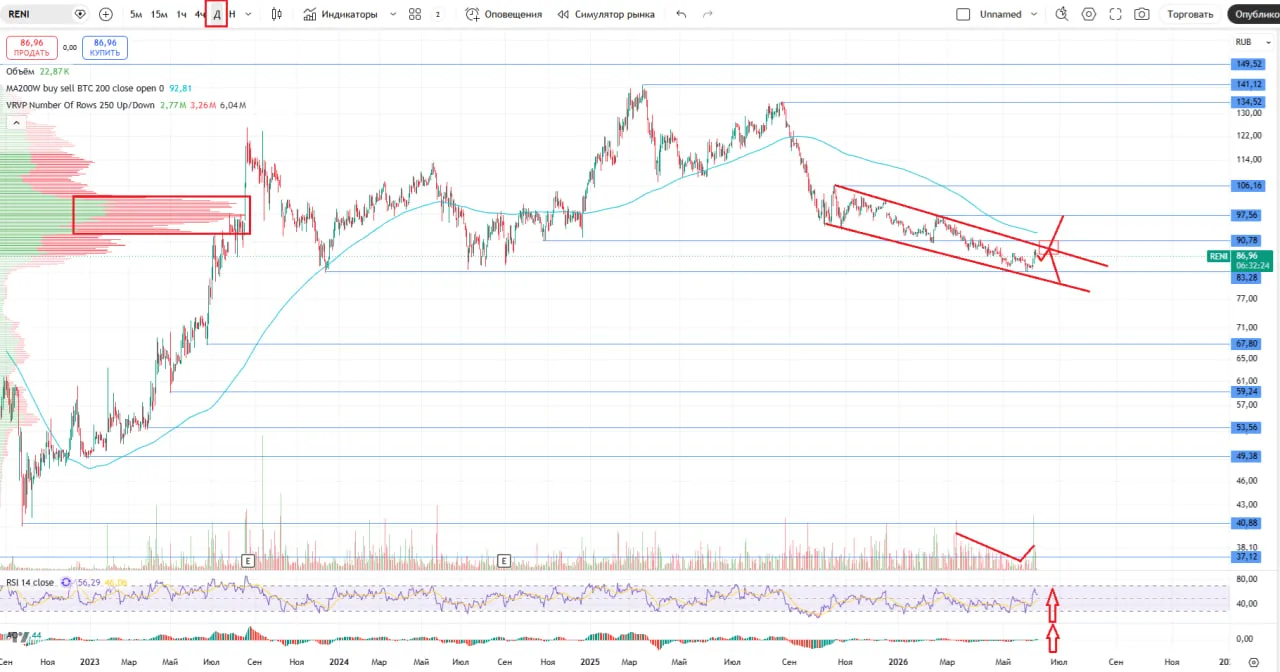Start the Симулятор рынка replay
The height and width of the screenshot is (672, 1280).
[606, 14]
